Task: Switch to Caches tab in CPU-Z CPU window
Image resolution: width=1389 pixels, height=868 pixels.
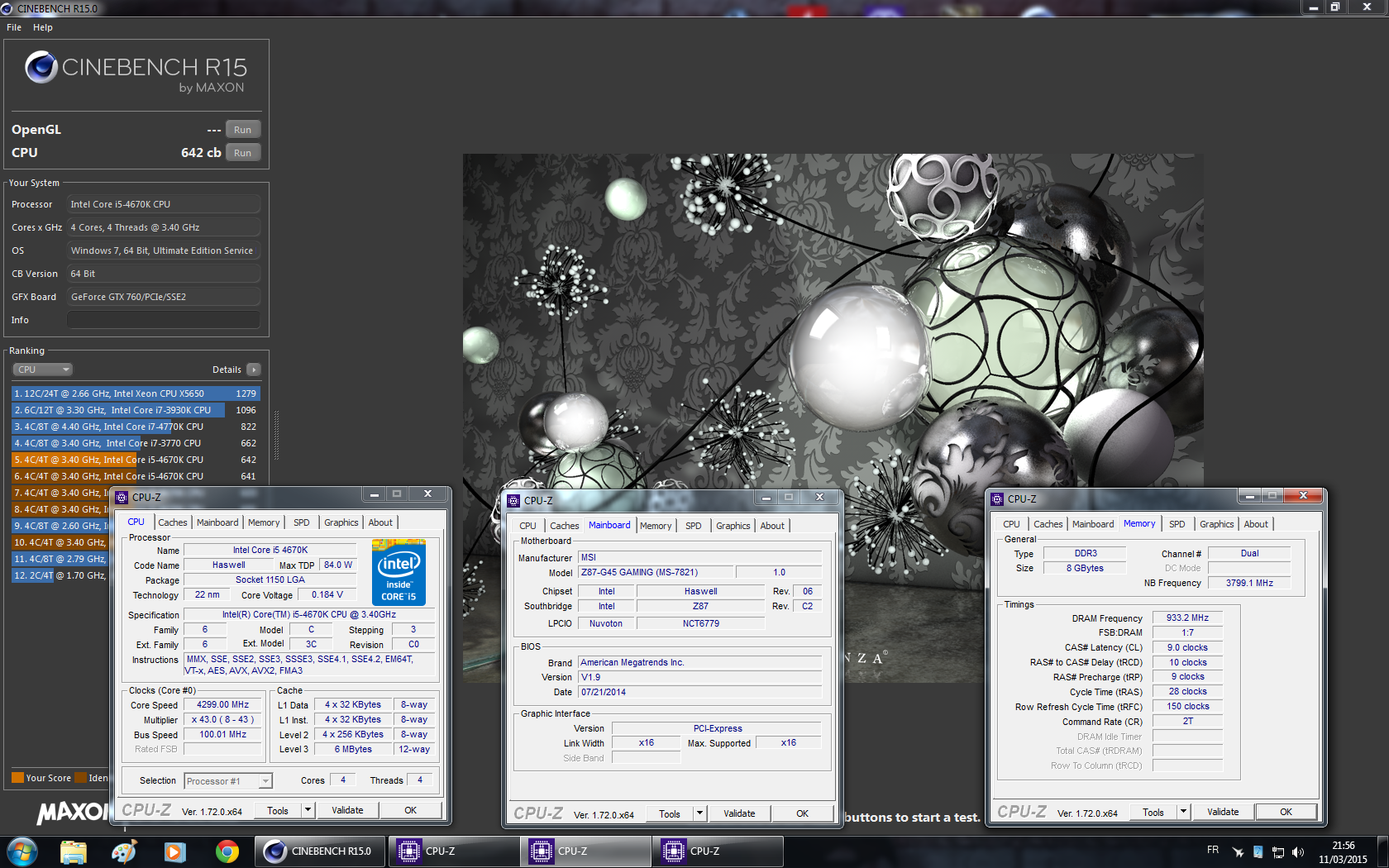Action: [173, 522]
